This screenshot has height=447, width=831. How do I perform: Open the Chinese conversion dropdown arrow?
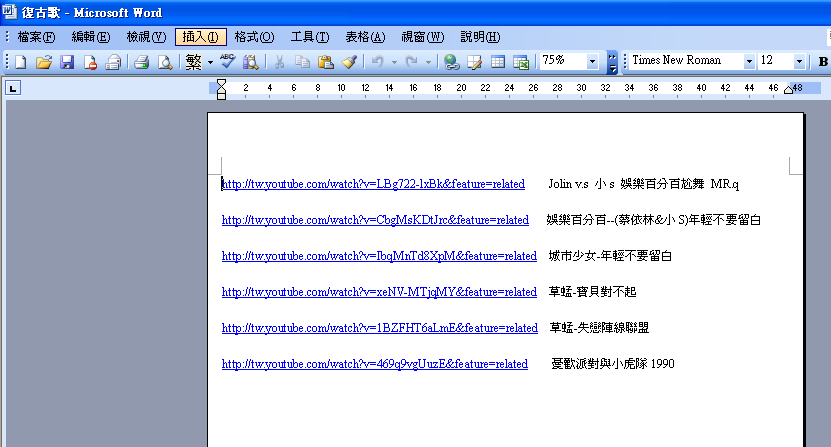[210, 62]
